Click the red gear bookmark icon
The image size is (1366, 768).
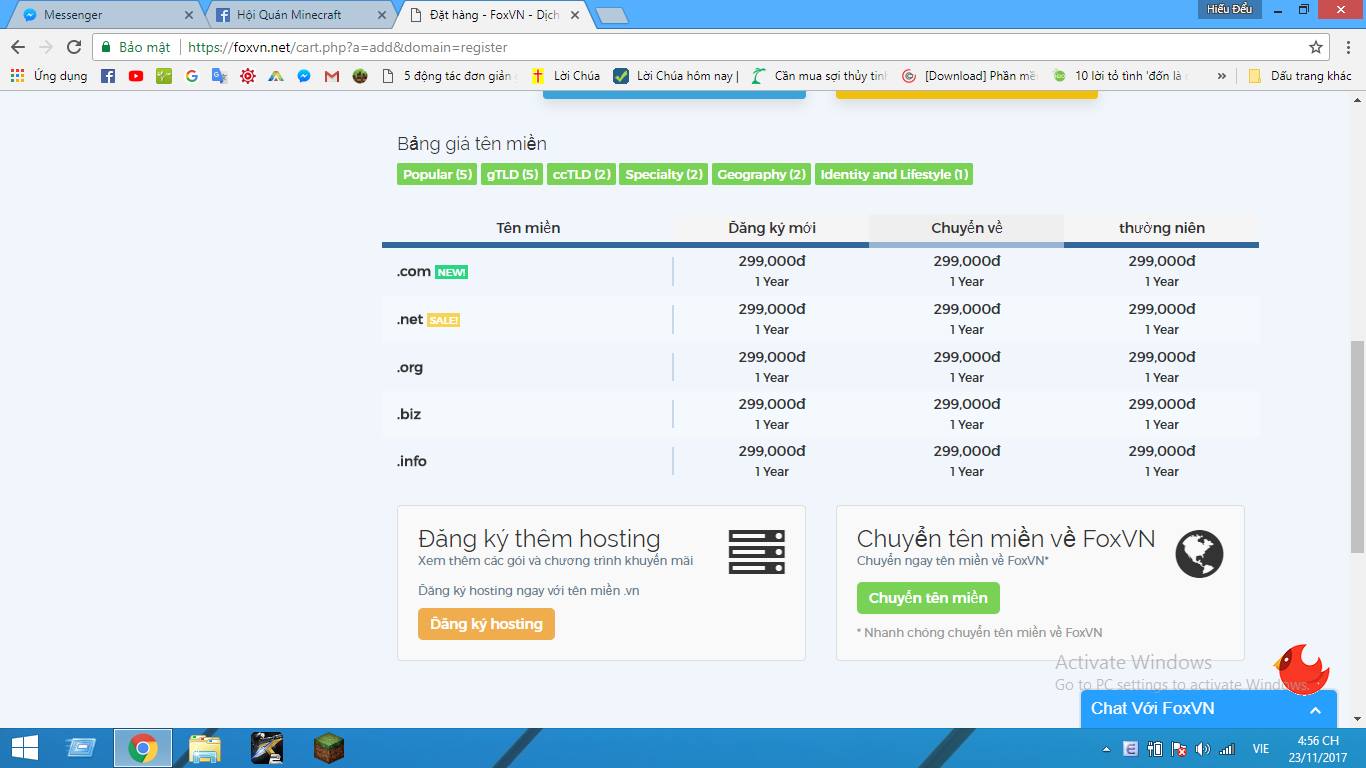pos(248,76)
